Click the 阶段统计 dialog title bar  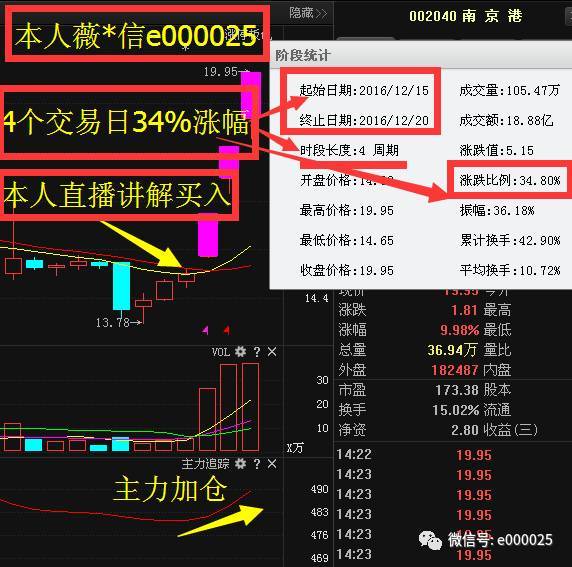[x=421, y=55]
